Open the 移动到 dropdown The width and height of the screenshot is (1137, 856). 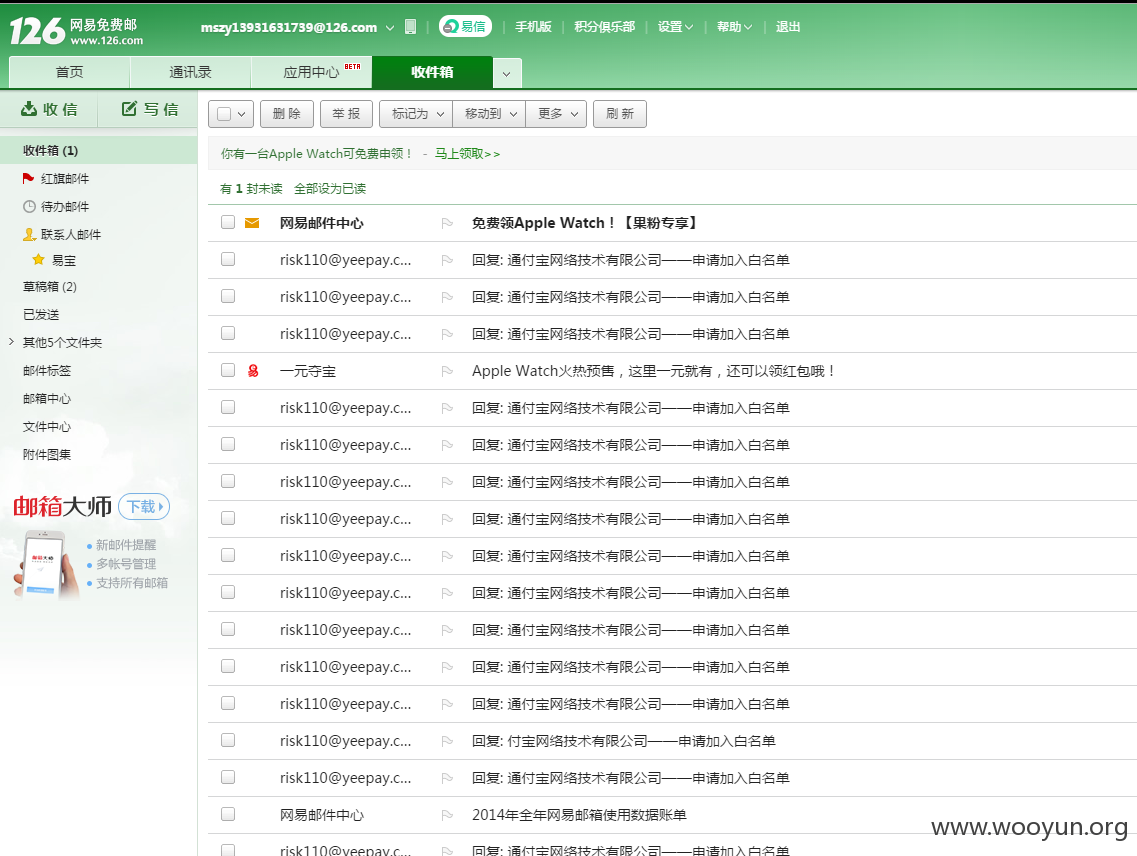pos(489,114)
